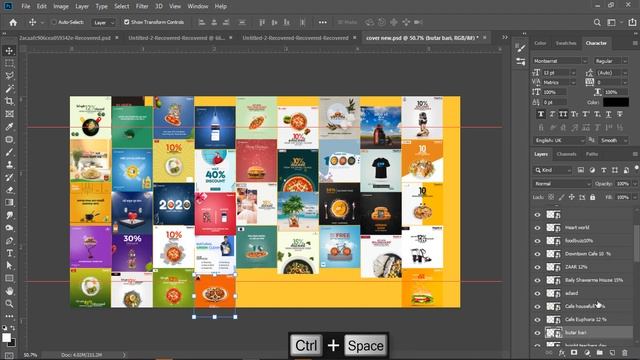Open the Auto leading dropdown
Image resolution: width=640 pixels, height=360 pixels.
click(x=625, y=73)
